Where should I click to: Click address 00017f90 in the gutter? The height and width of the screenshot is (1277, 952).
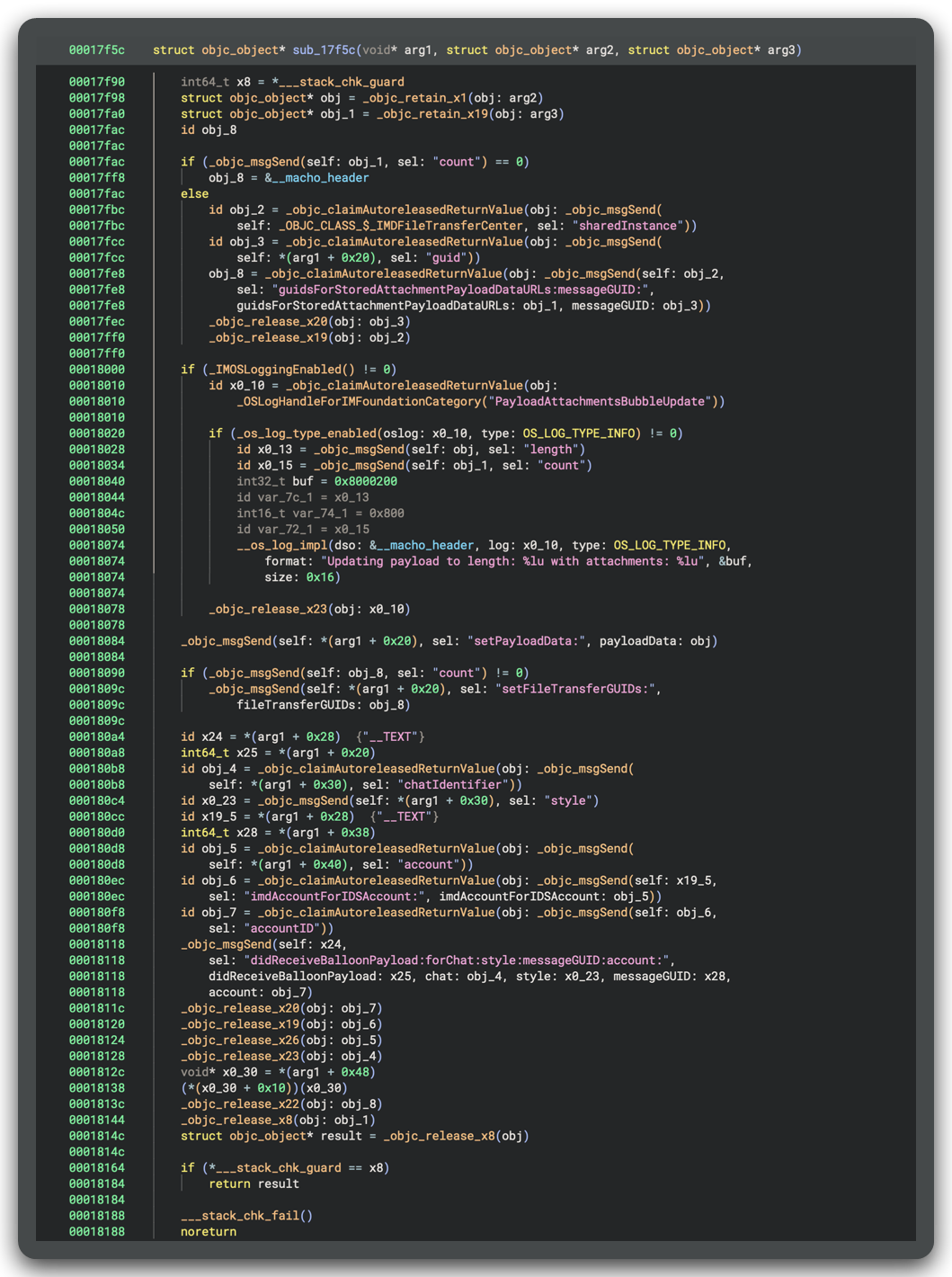click(x=97, y=82)
